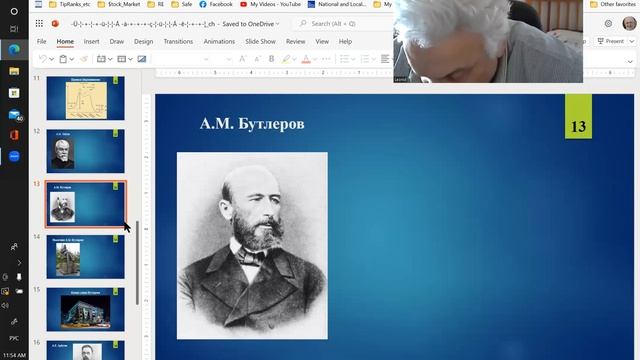Click the Cortana circle on the taskbar
Viewport: 640px width, 360px height.
click(14, 11)
